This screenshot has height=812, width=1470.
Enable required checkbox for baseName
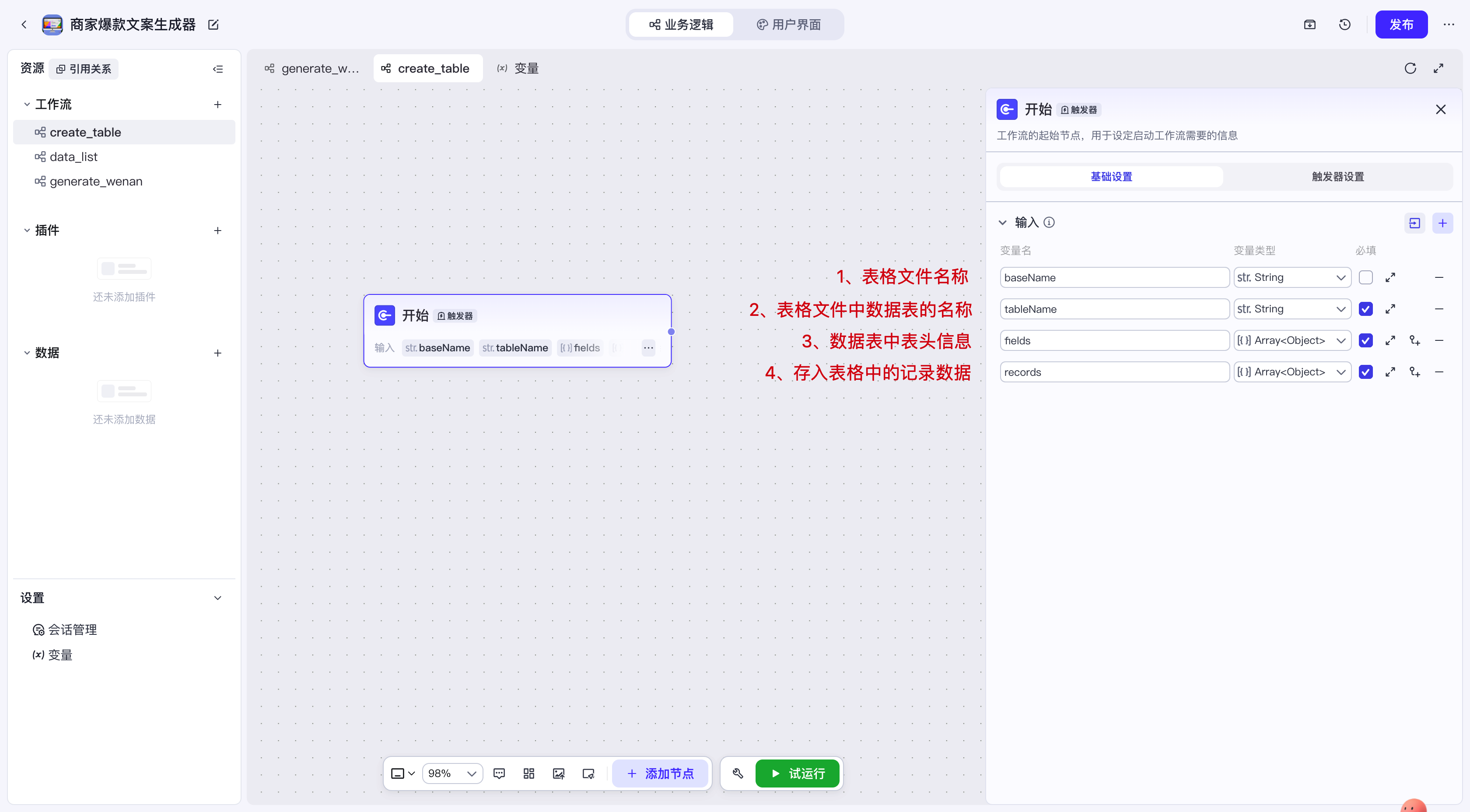click(x=1365, y=277)
